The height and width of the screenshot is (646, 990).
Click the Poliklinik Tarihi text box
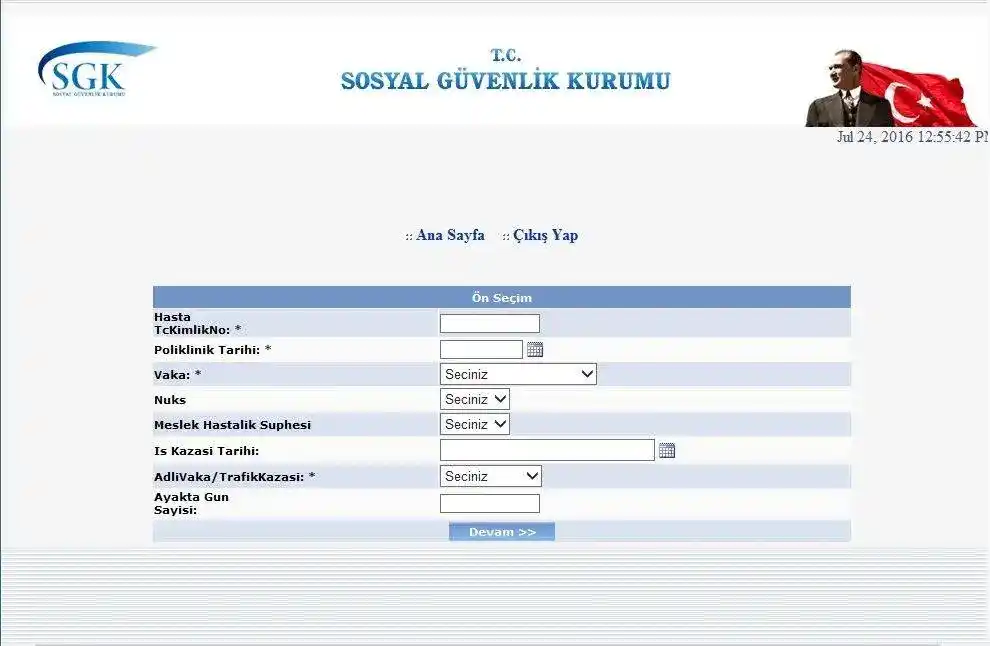[x=479, y=349]
